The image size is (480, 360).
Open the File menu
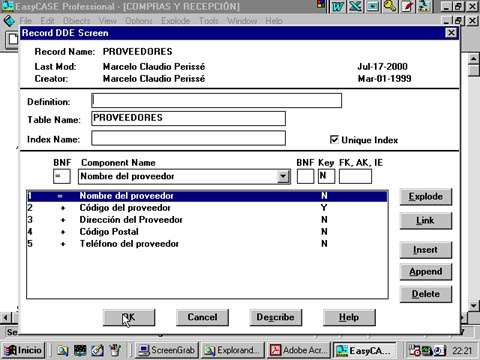25,21
